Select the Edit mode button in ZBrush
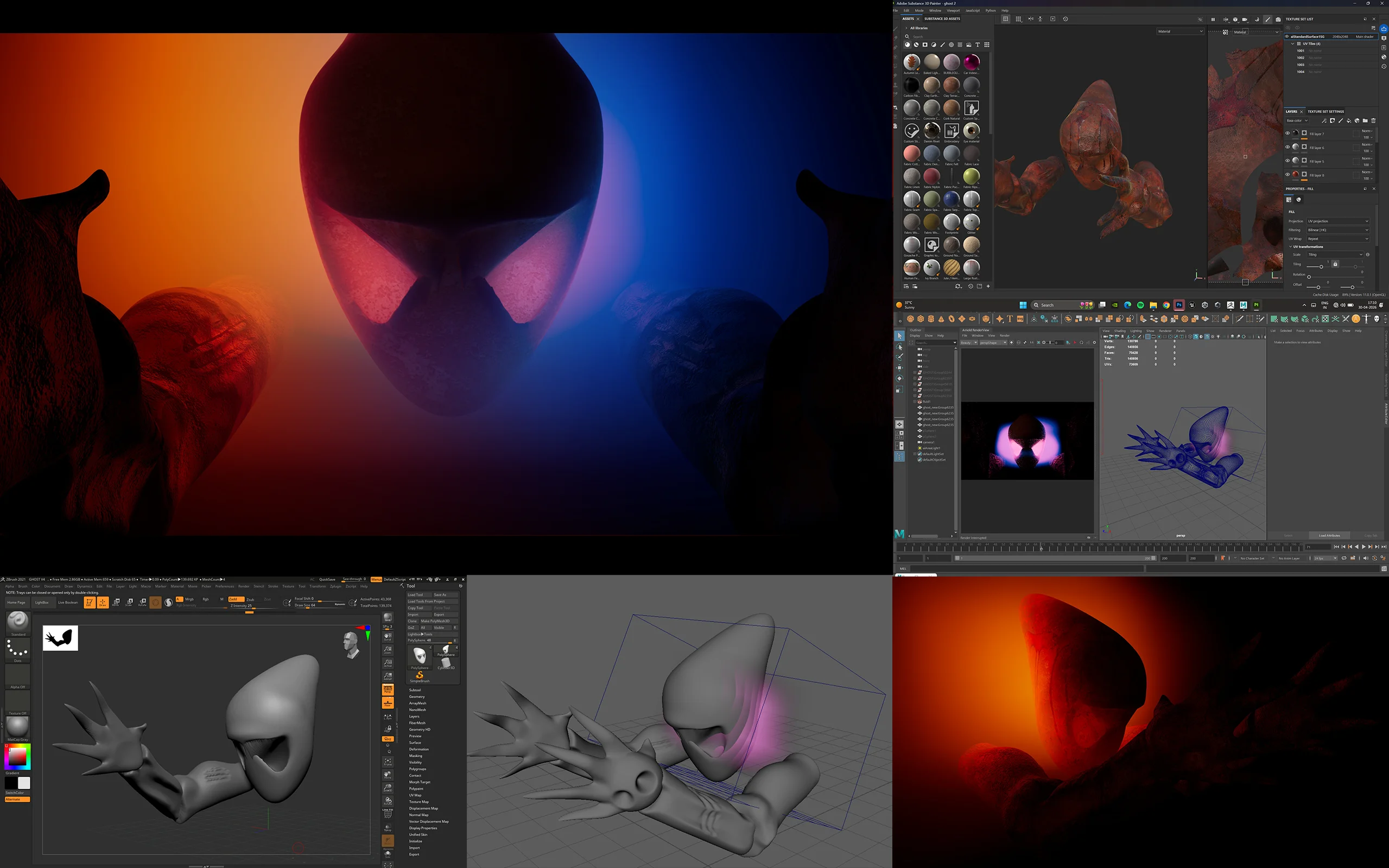 tap(89, 602)
